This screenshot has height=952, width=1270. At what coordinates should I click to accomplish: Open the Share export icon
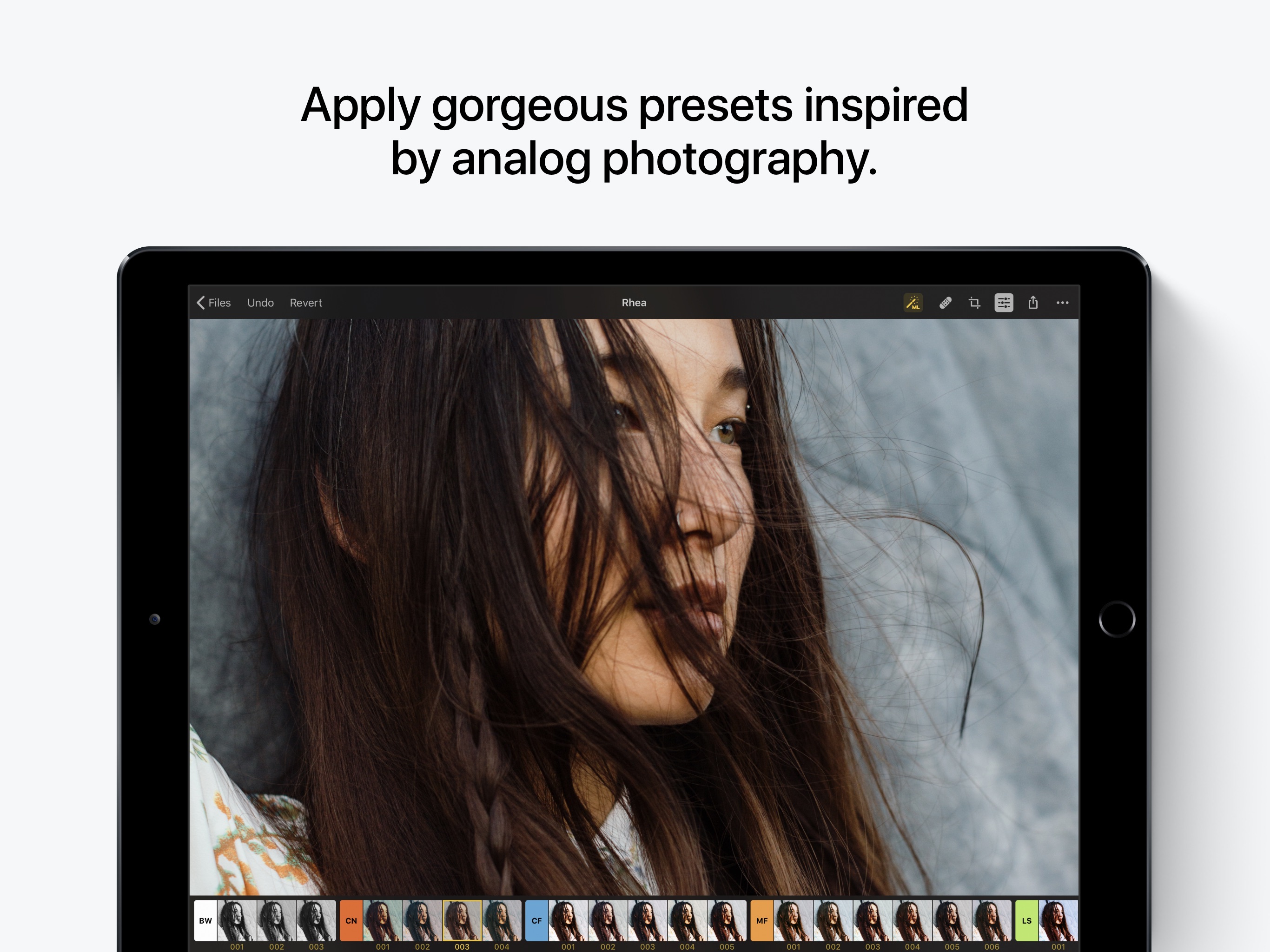pos(1033,303)
